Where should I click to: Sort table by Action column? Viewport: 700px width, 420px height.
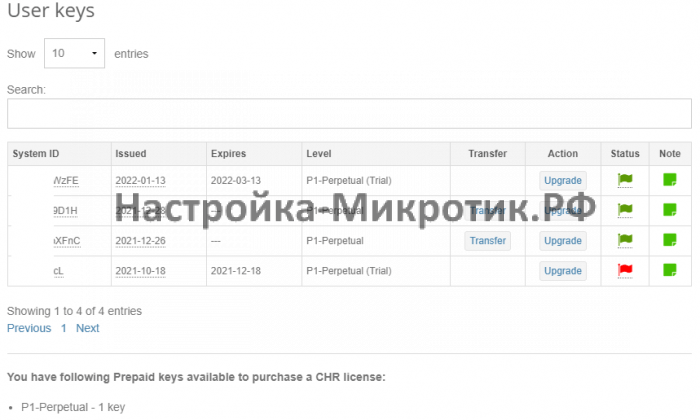563,154
